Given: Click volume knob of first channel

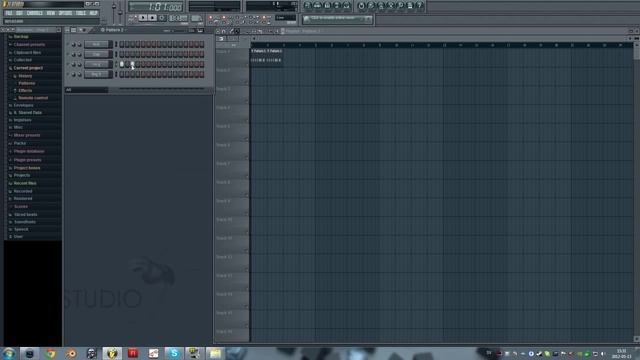Looking at the screenshot, I should click(x=80, y=44).
